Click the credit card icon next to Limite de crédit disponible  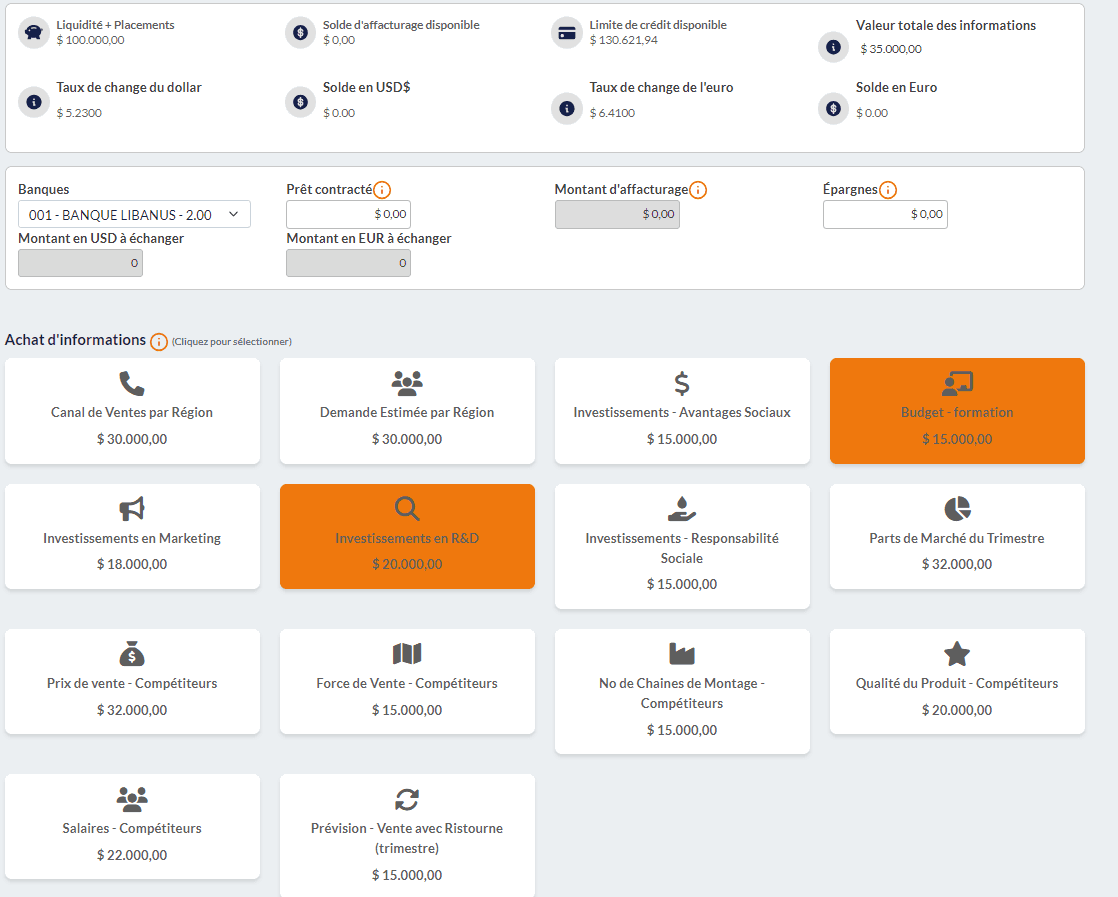coord(566,32)
